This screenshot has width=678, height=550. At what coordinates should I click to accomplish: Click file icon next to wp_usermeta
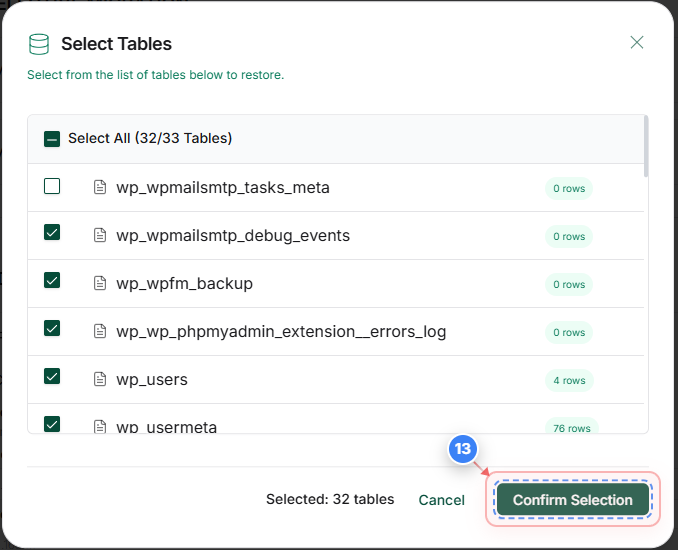tap(100, 426)
